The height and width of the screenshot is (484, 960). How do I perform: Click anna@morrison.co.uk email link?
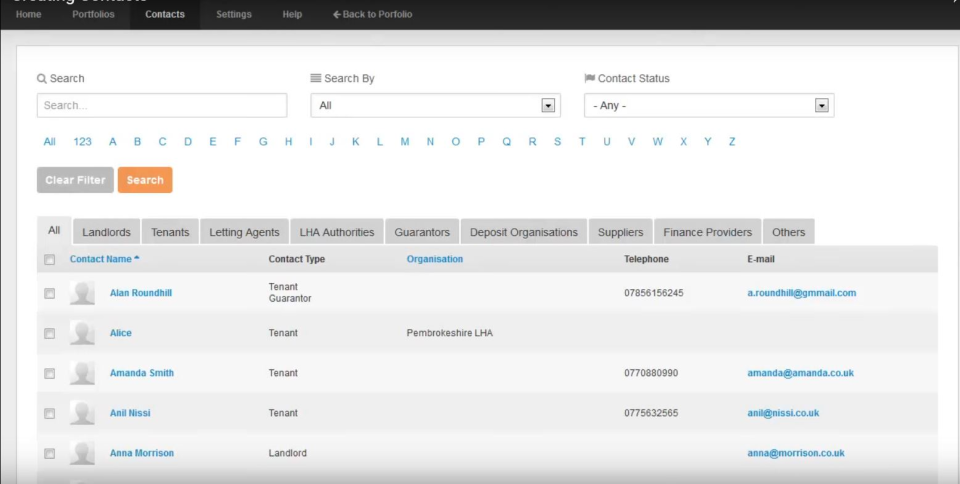click(x=796, y=453)
